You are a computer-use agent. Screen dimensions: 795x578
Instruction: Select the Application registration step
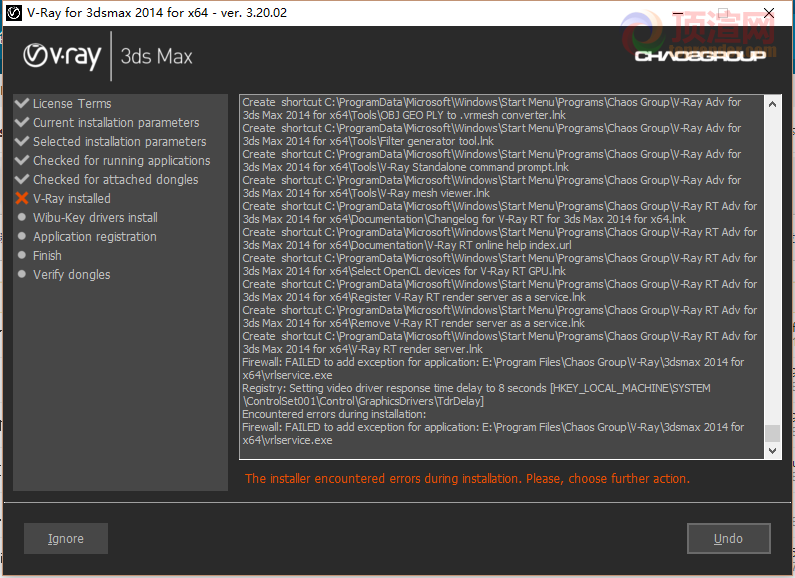(95, 237)
